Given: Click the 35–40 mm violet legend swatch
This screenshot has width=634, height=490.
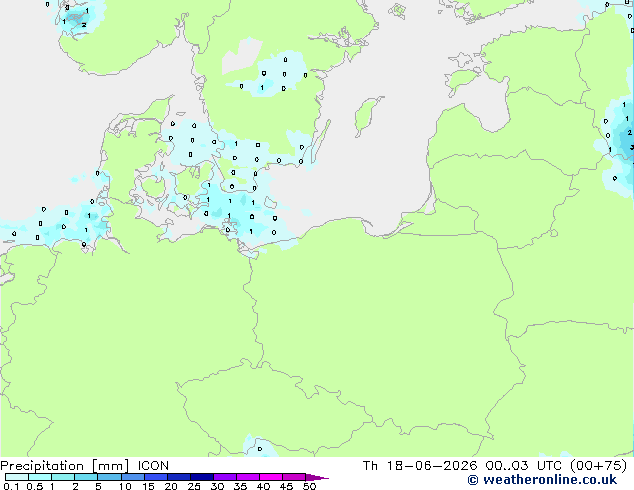Looking at the screenshot, I should click(248, 477).
